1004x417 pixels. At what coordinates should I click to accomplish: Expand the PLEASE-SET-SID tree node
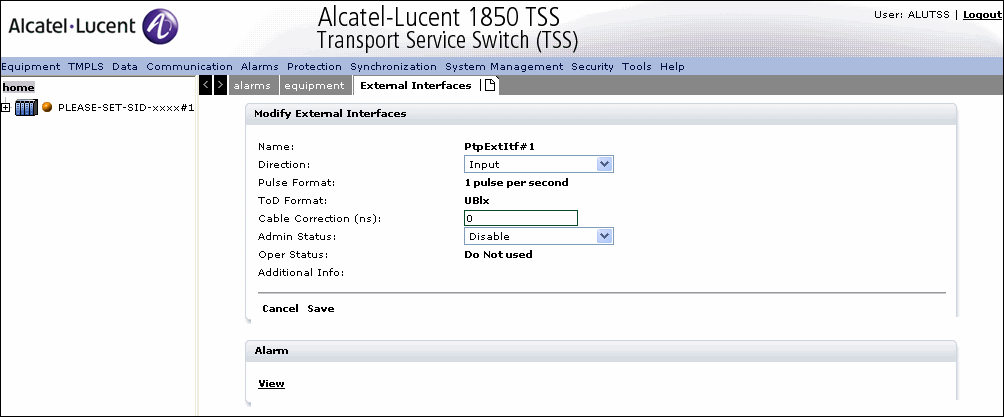6,108
